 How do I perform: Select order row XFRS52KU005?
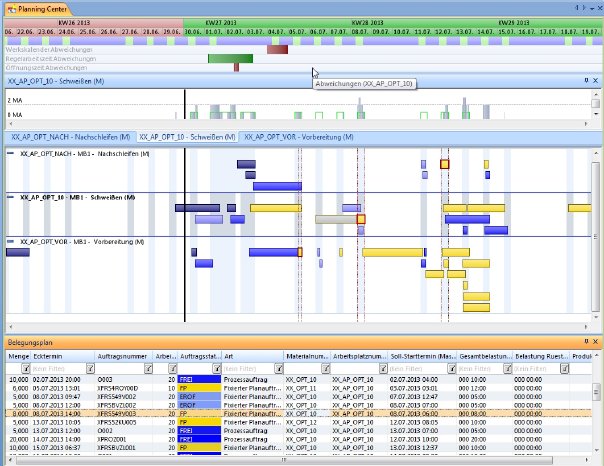(299, 422)
